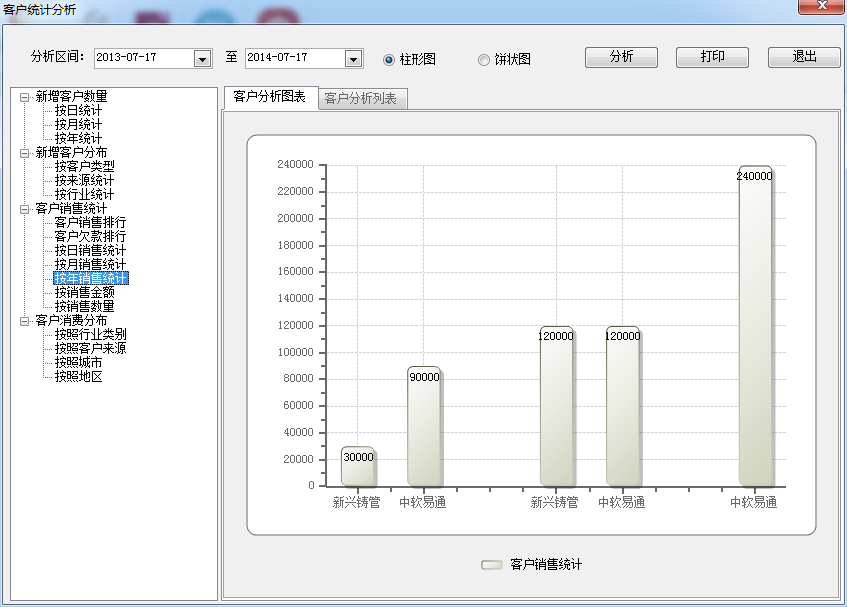847x607 pixels.
Task: Click the 90000 bar in the chart
Action: point(424,427)
